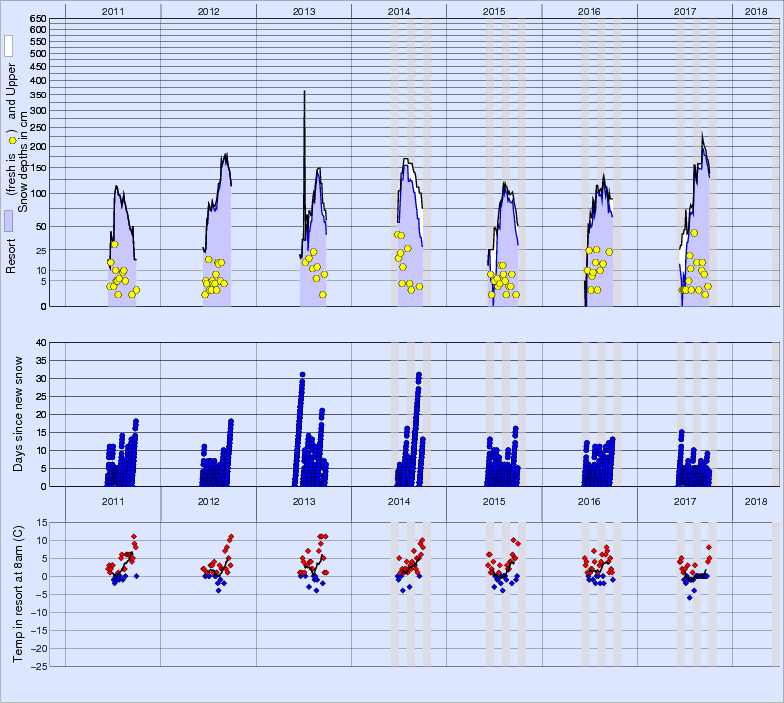Click the 2018 label below days-since-snow chart

[x=756, y=502]
